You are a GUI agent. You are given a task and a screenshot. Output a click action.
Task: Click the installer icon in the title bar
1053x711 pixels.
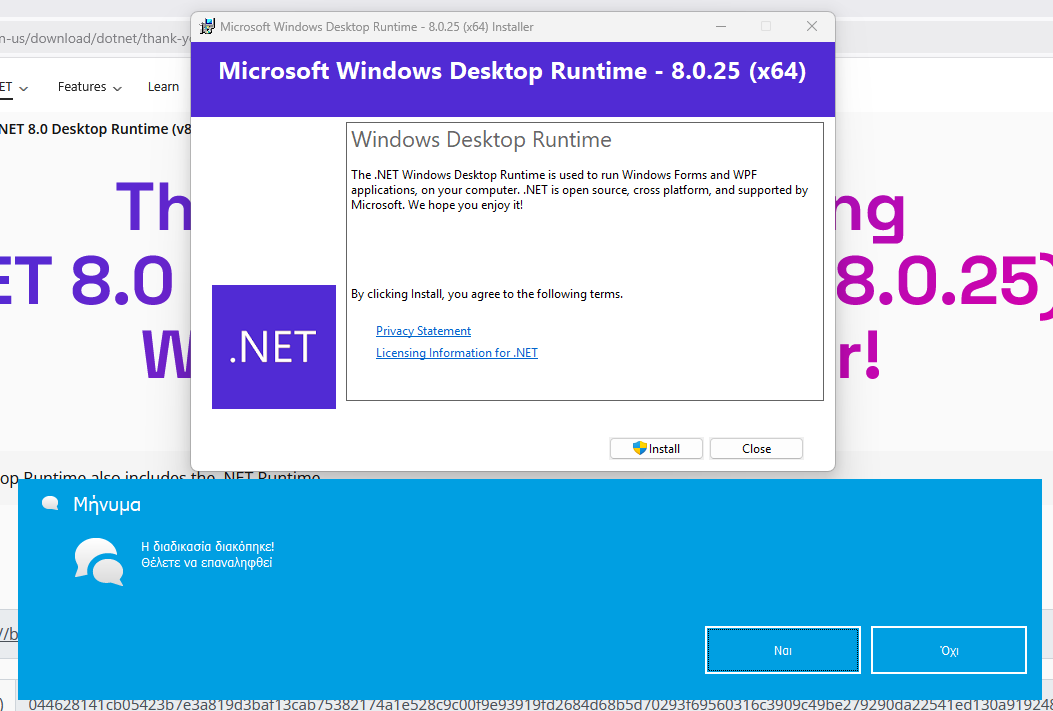[207, 27]
